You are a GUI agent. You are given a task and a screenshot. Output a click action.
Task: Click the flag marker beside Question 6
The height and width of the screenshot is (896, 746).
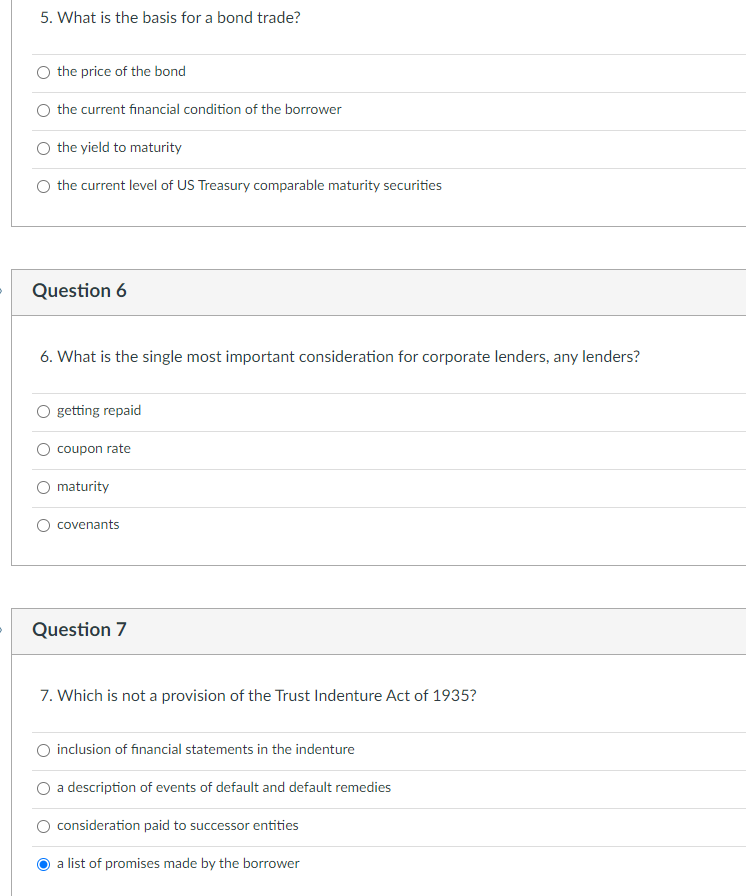point(2,291)
